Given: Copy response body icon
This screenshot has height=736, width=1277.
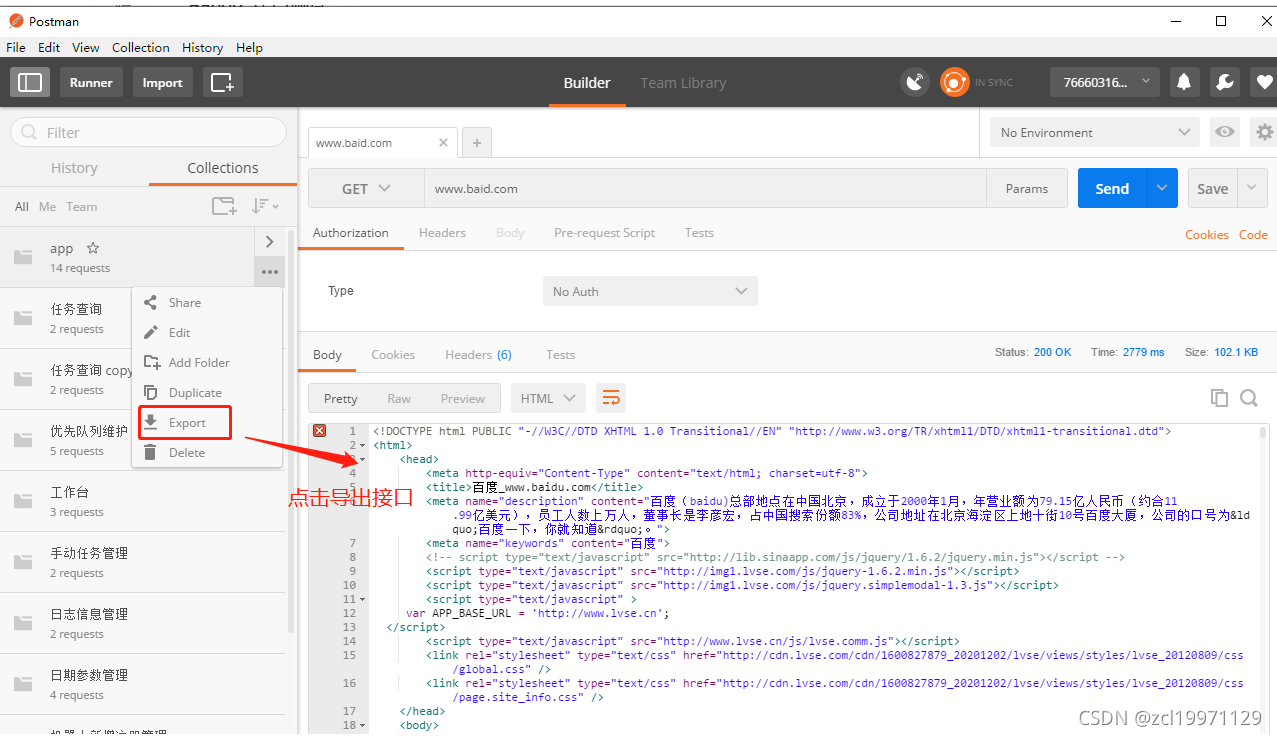Looking at the screenshot, I should (x=1219, y=398).
